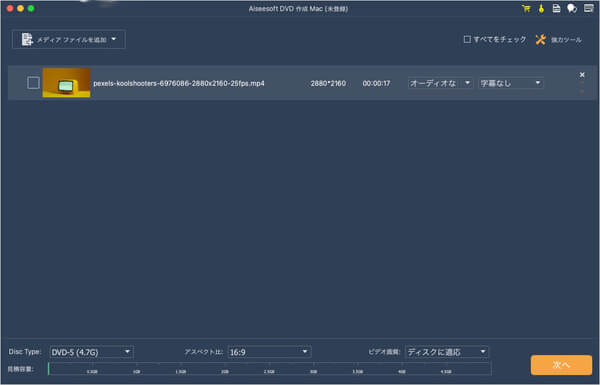The width and height of the screenshot is (600, 385).
Task: Open the ビデオ画質 ディスクに適応 dropdown
Action: 447,352
